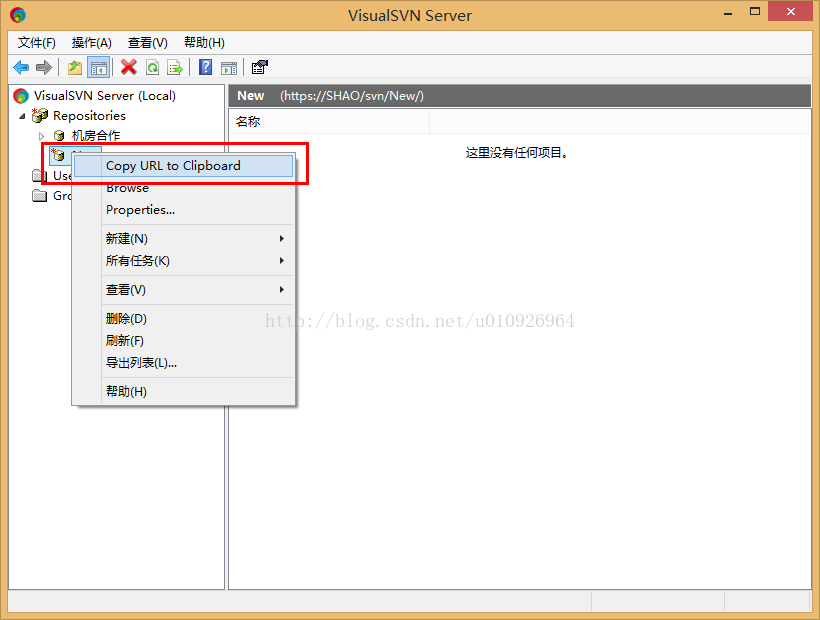Image resolution: width=820 pixels, height=620 pixels.
Task: Choose Copy URL to Clipboard
Action: tap(184, 166)
